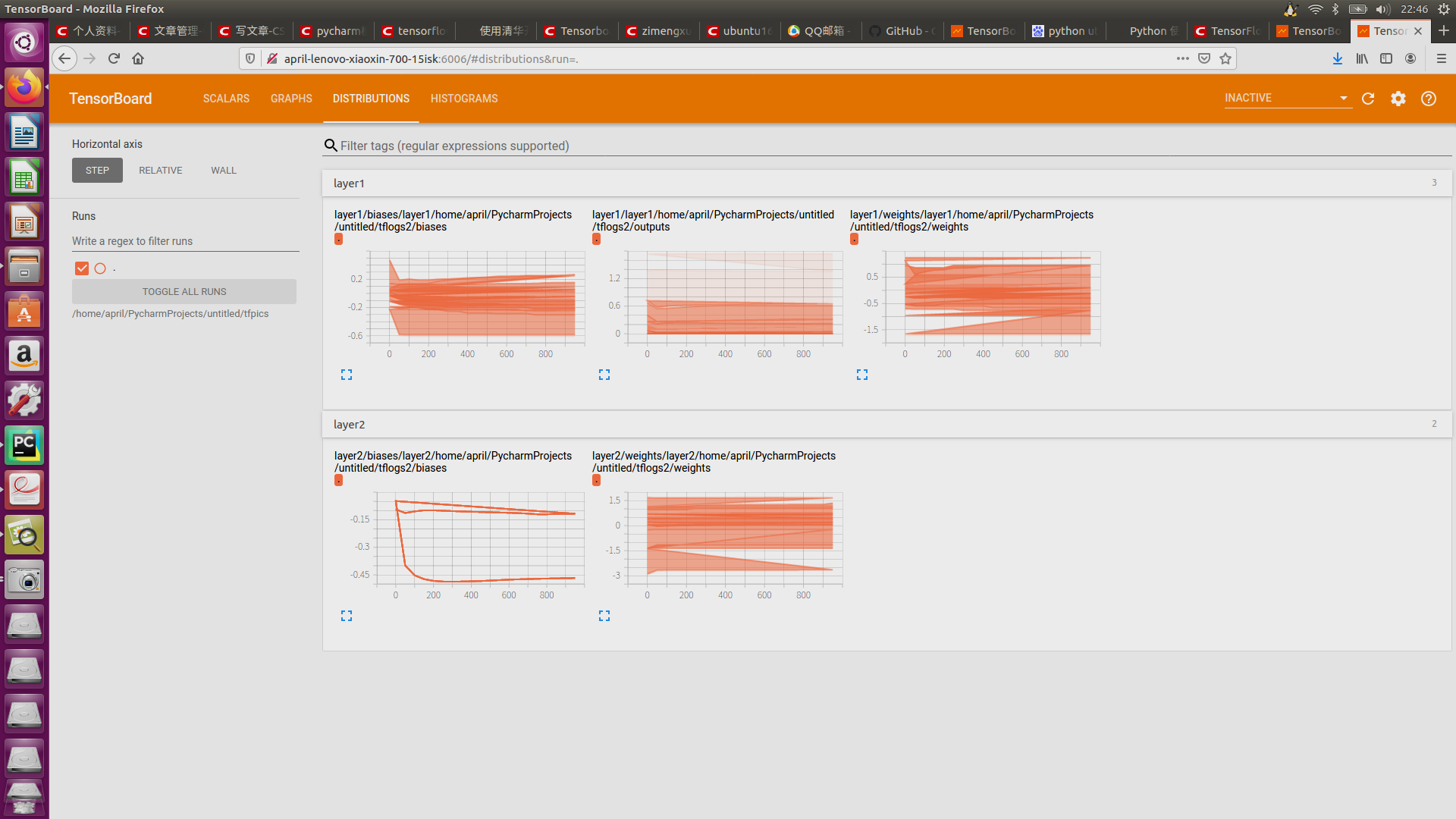Screen dimensions: 1456x819
Task: Collapse the layer1 section header
Action: (887, 183)
